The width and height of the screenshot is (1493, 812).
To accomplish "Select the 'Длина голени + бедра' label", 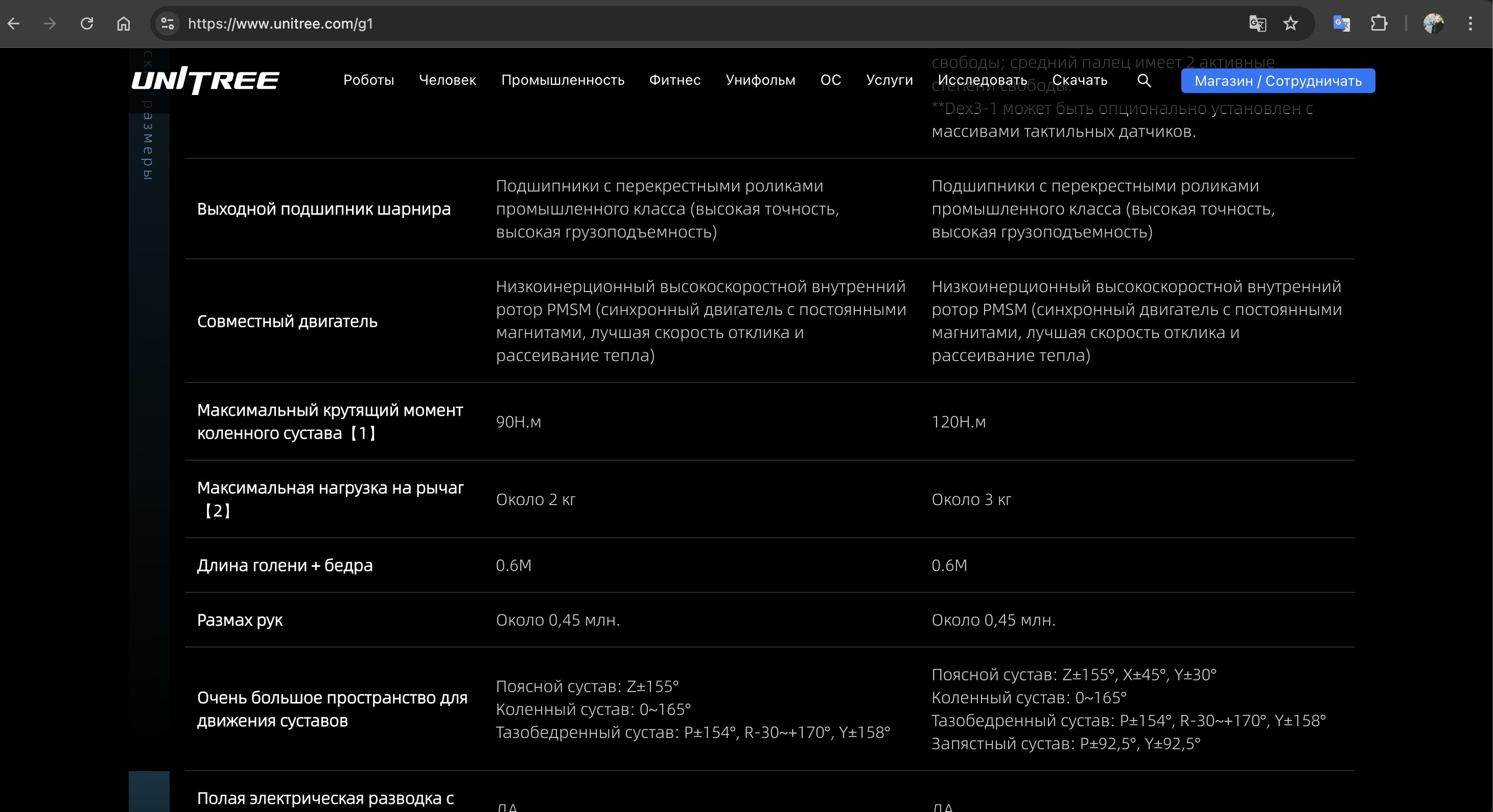I will tap(285, 565).
